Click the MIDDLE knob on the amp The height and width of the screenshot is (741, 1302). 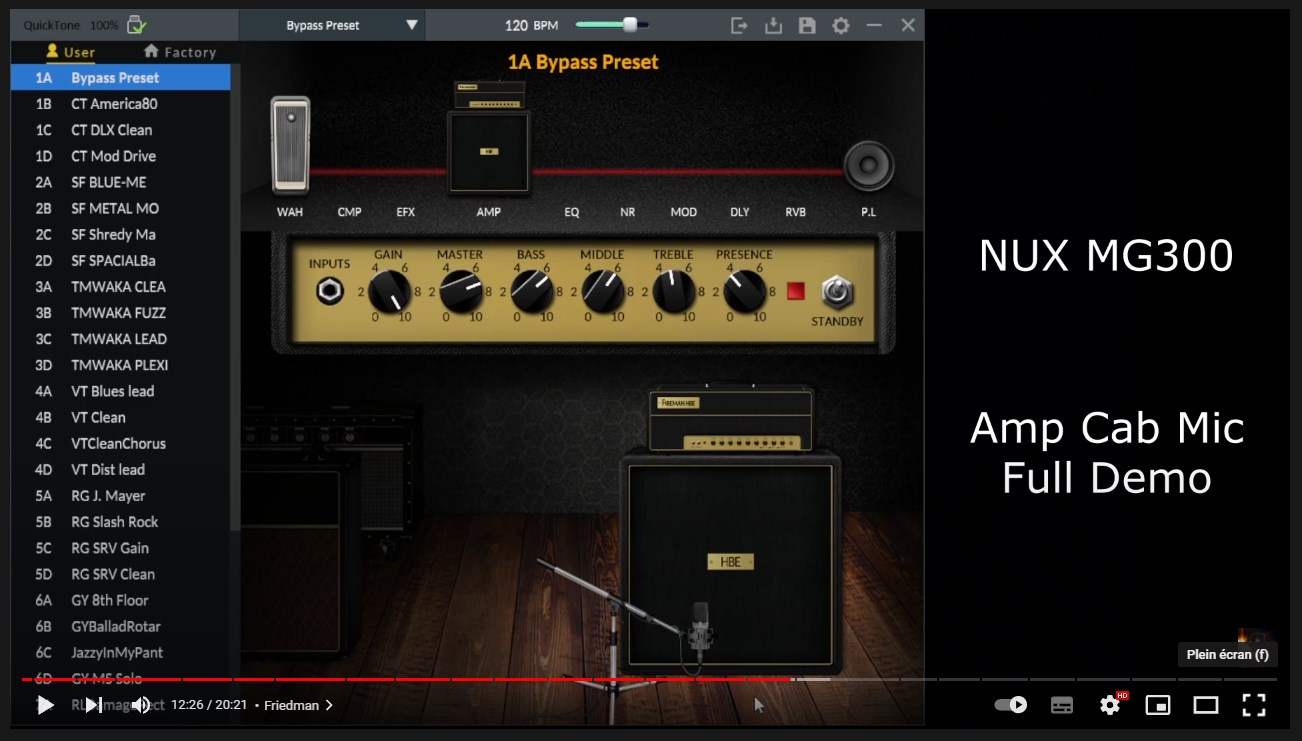coord(602,291)
